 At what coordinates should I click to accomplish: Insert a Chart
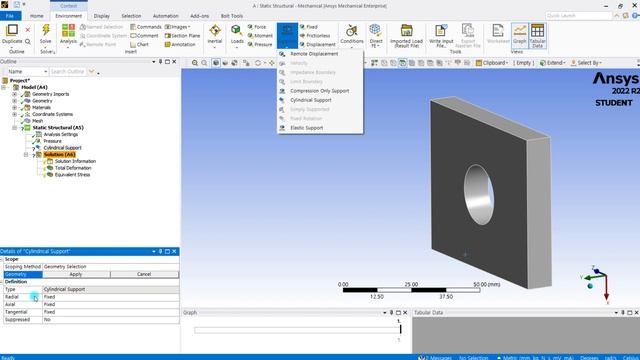point(139,44)
